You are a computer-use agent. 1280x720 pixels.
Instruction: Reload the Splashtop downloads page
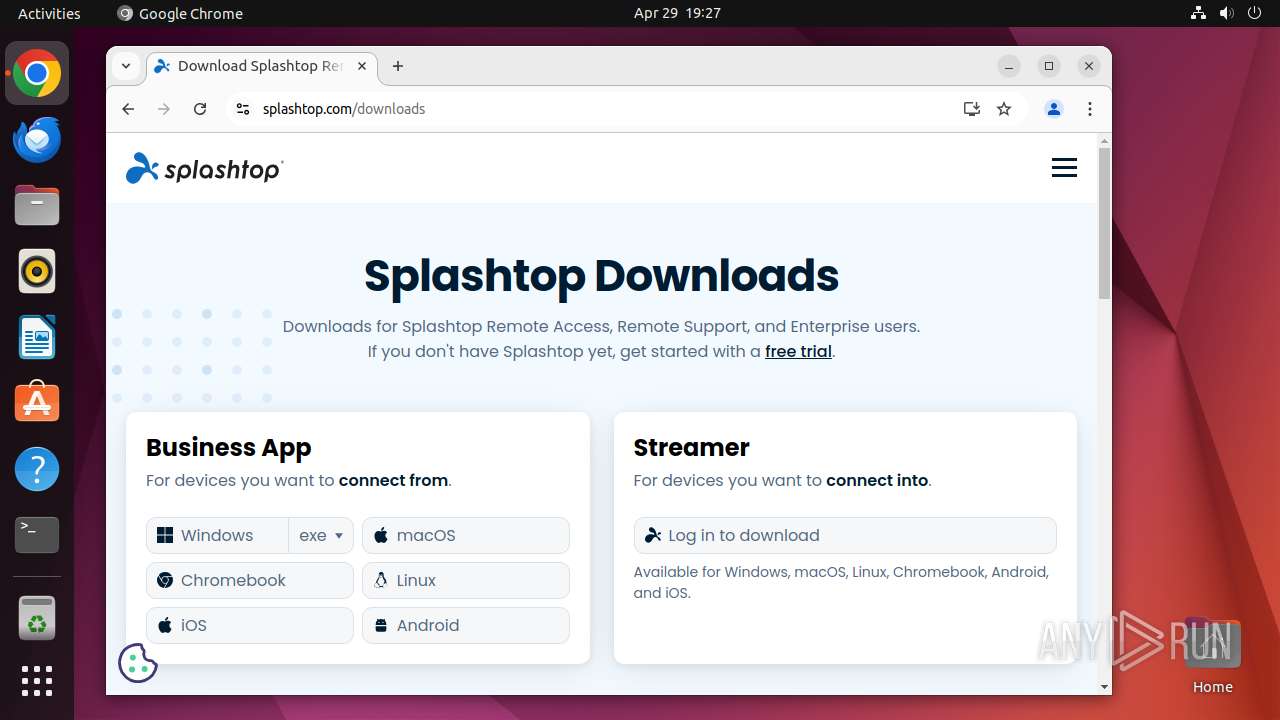pyautogui.click(x=200, y=109)
